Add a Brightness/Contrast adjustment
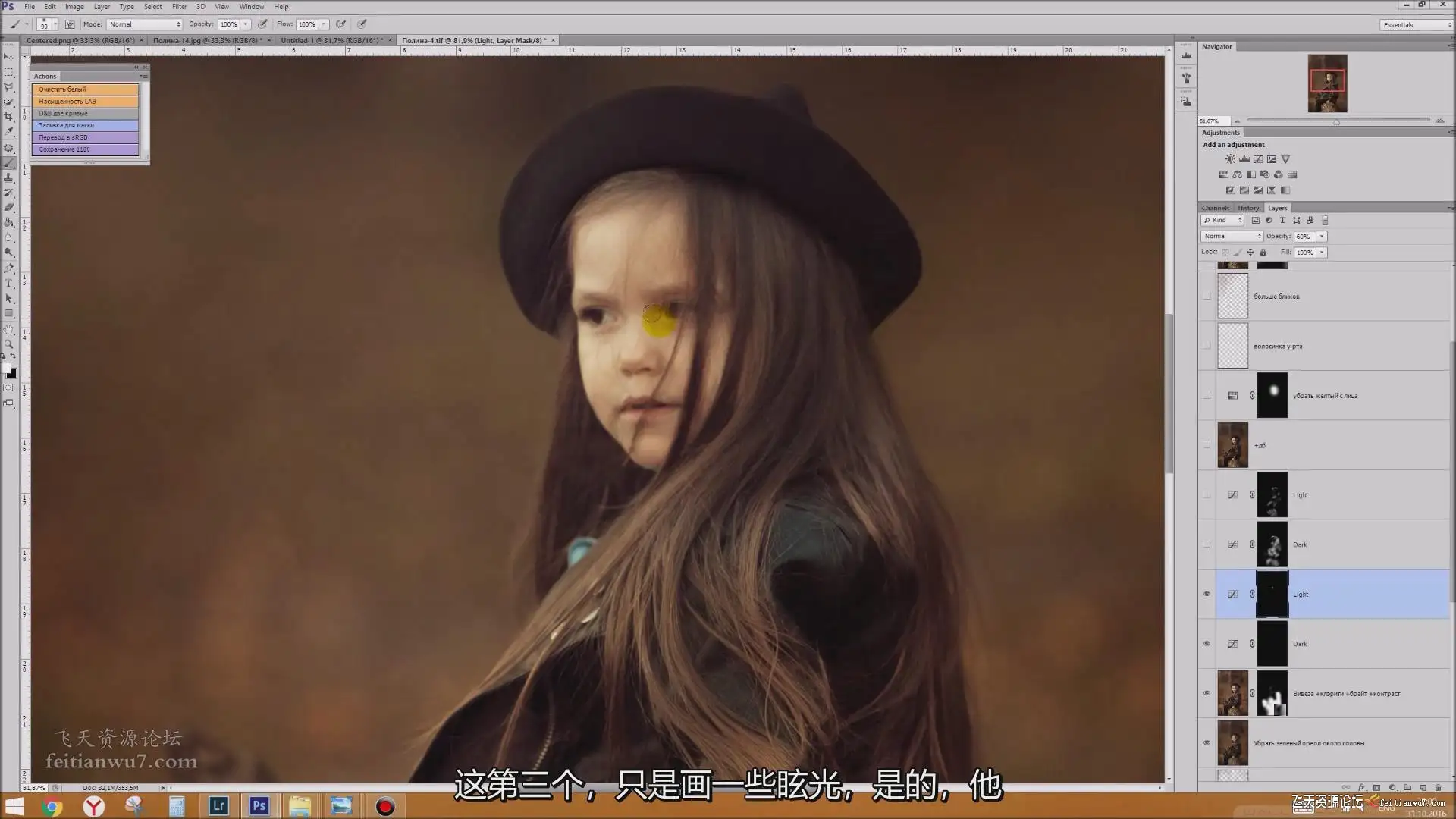The image size is (1456, 819). click(1230, 159)
